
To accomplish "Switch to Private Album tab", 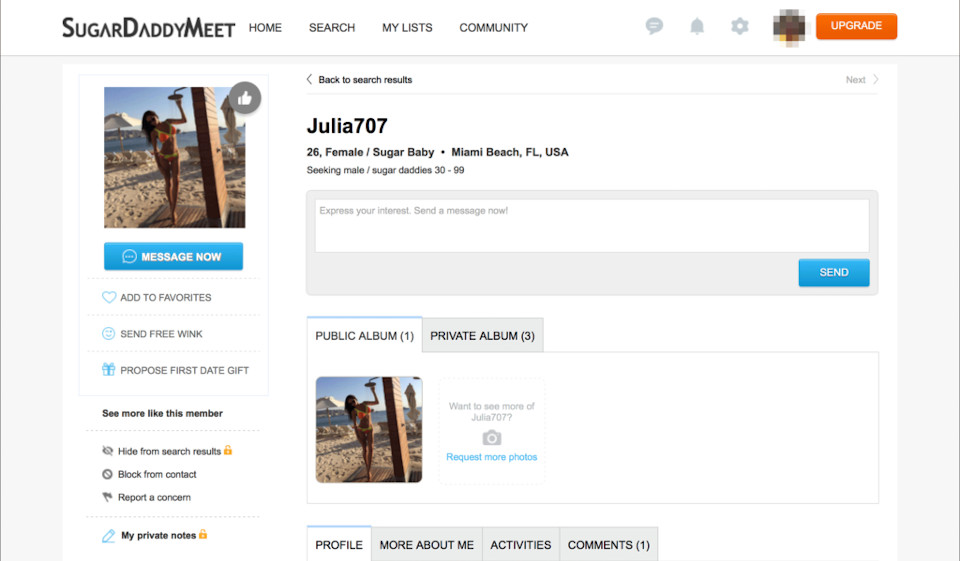I will tap(482, 336).
